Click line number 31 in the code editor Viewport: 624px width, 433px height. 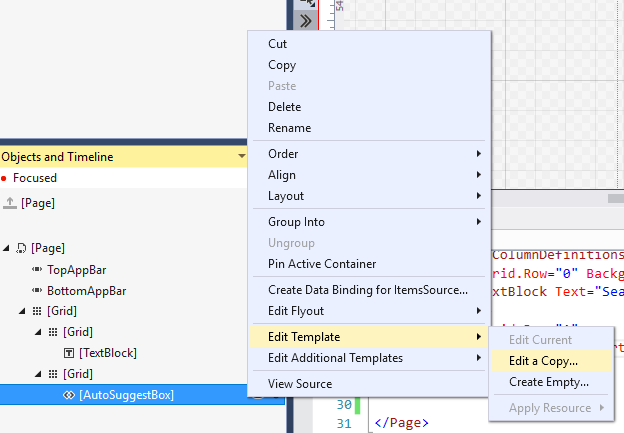pyautogui.click(x=344, y=423)
